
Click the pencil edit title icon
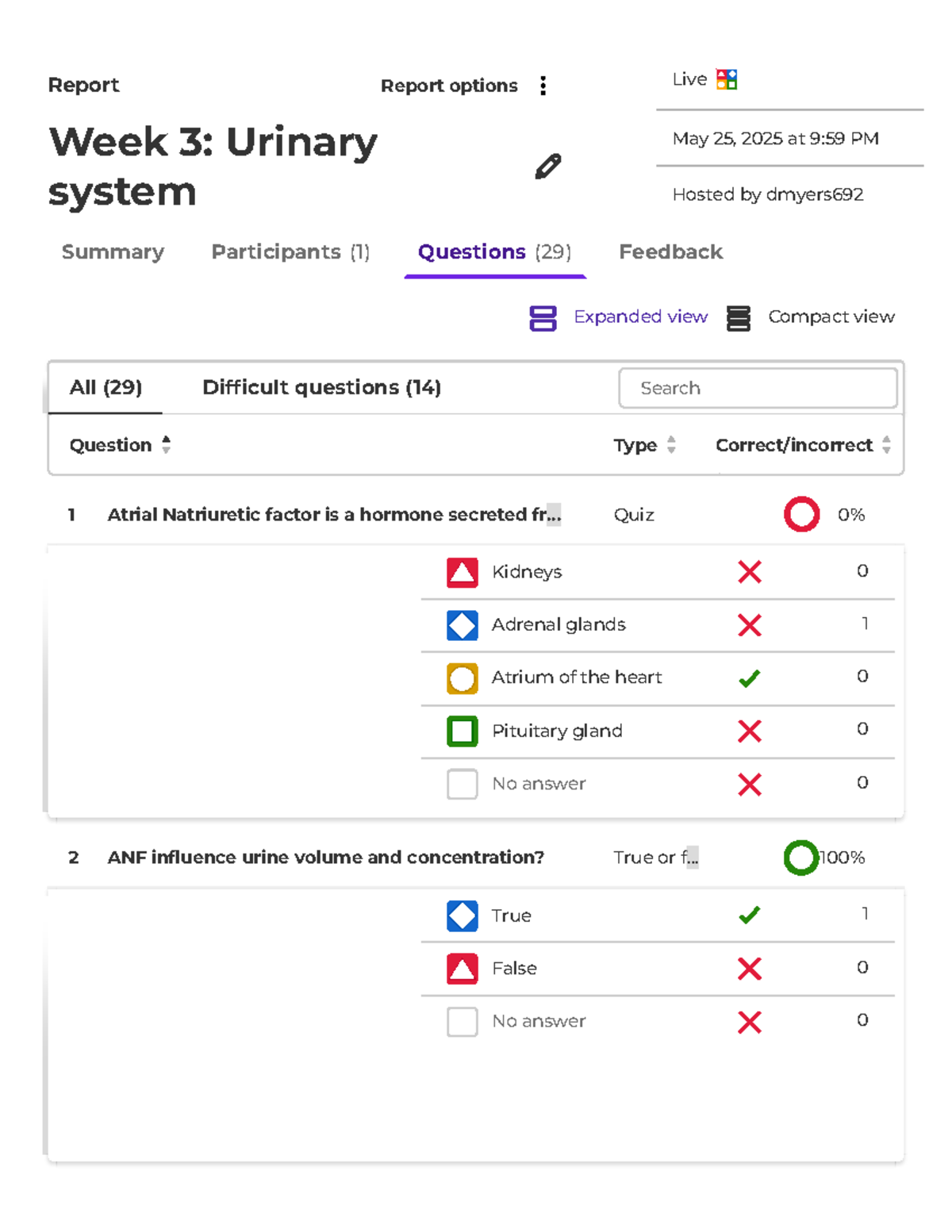point(547,167)
